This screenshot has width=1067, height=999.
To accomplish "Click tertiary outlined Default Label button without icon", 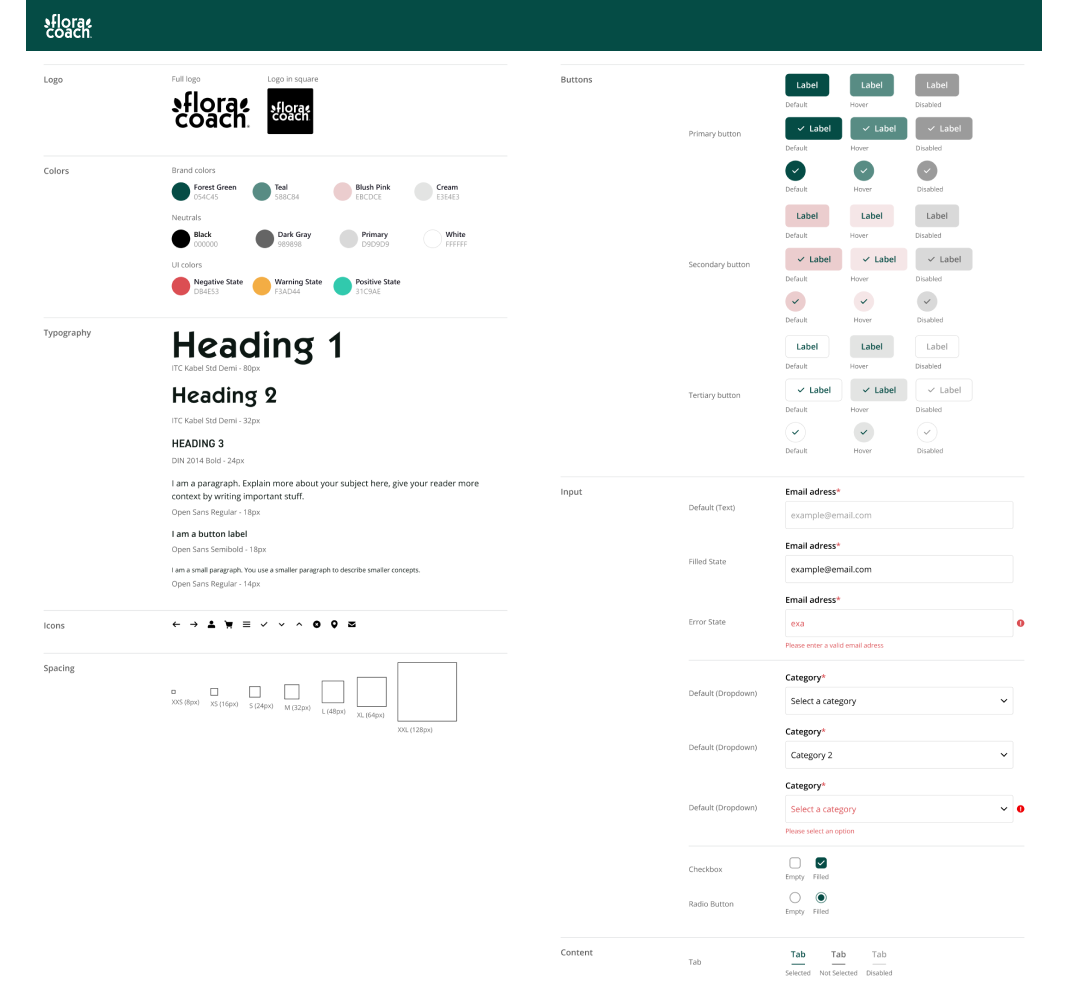I will click(807, 346).
